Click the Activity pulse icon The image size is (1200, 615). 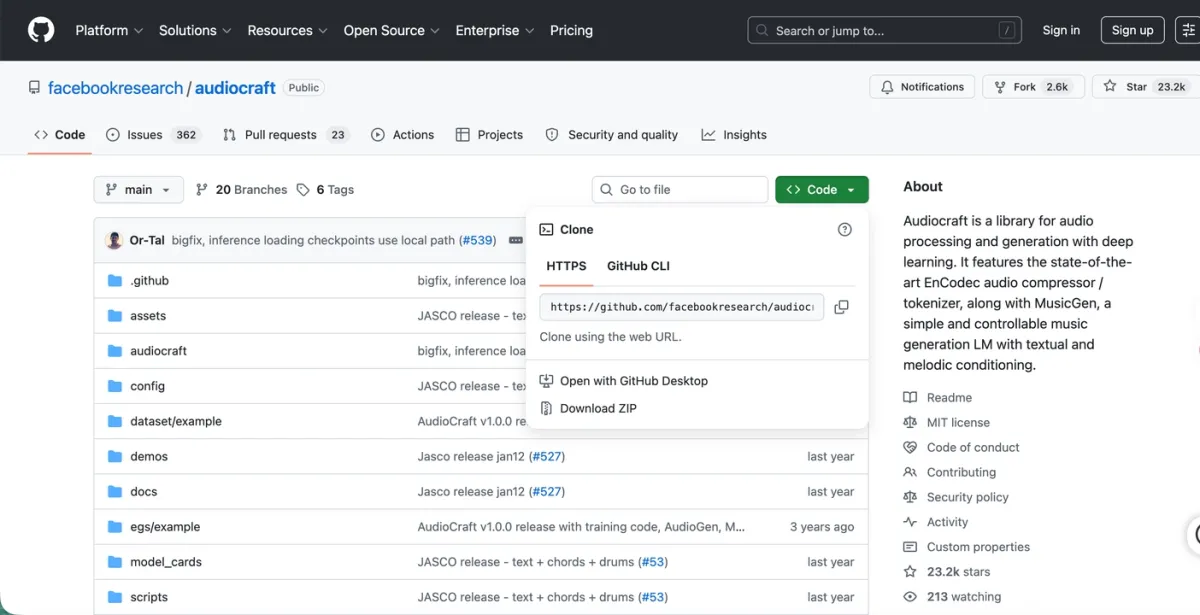pos(910,522)
